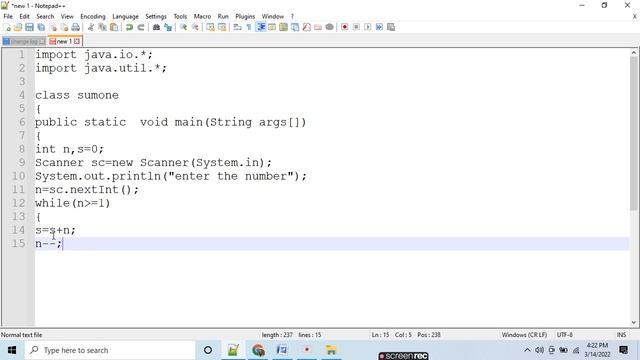Cut selection with the scissors icon
640x360 pixels.
91,27
